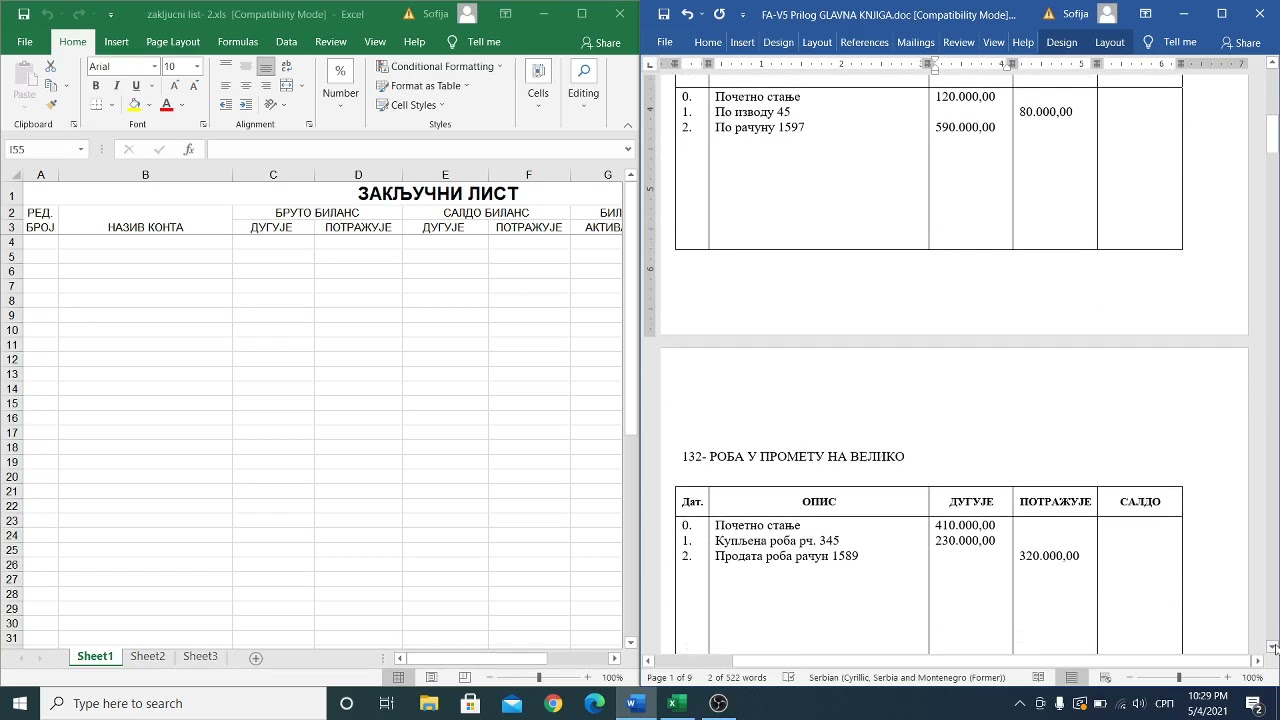Image resolution: width=1280 pixels, height=720 pixels.
Task: Open Cell Styles gallery
Action: point(410,105)
